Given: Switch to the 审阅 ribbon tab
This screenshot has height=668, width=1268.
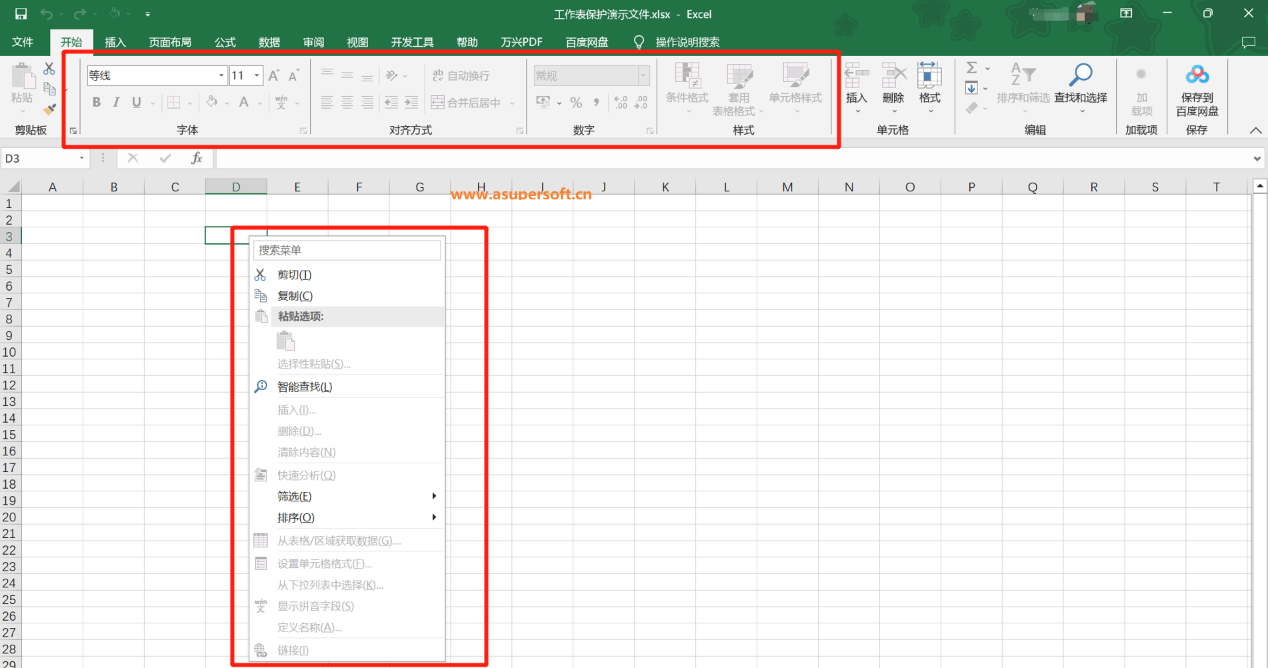Looking at the screenshot, I should click(x=312, y=42).
